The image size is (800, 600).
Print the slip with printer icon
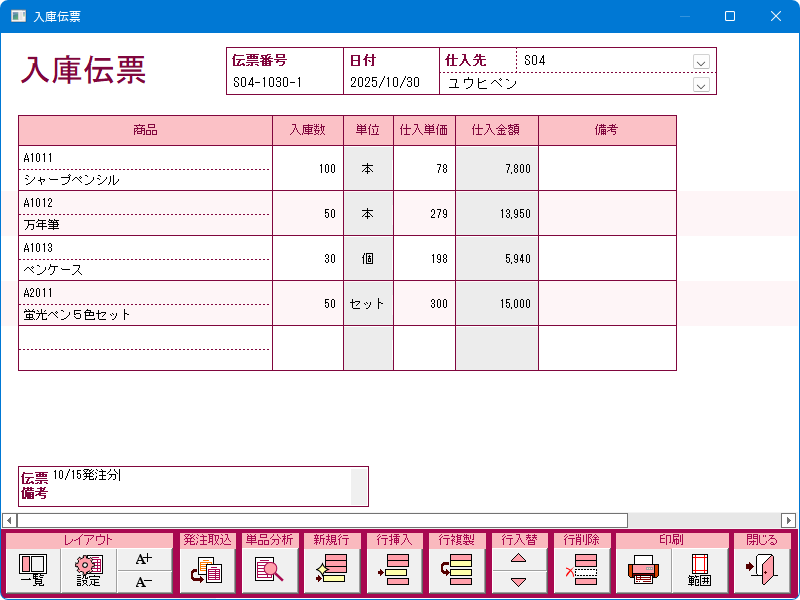tap(643, 571)
